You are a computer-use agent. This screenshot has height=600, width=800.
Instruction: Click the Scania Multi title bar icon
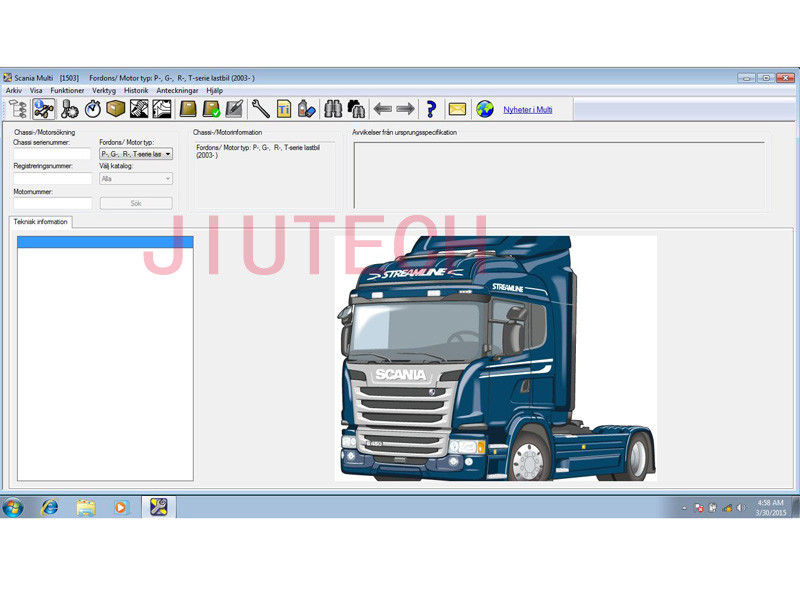point(7,78)
